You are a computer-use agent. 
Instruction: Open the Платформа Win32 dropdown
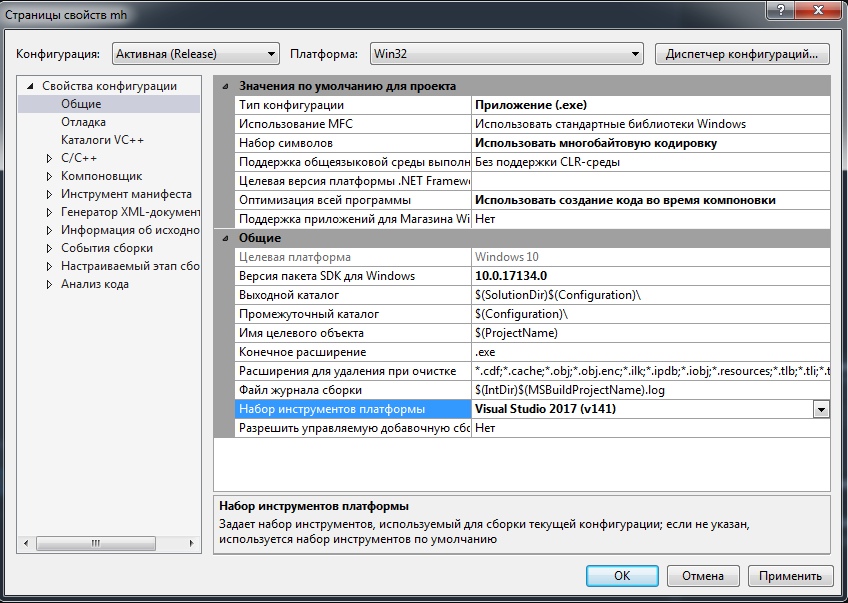[505, 54]
